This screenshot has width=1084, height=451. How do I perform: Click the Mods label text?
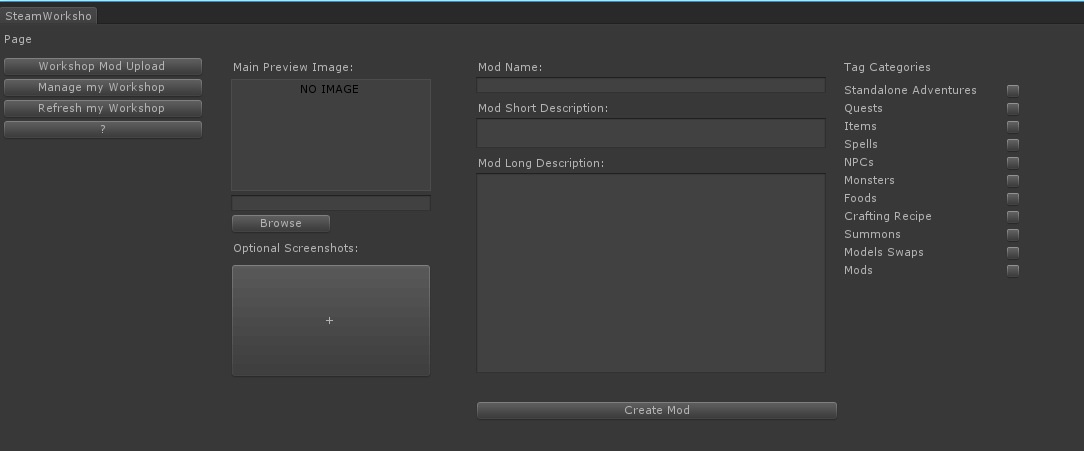858,270
